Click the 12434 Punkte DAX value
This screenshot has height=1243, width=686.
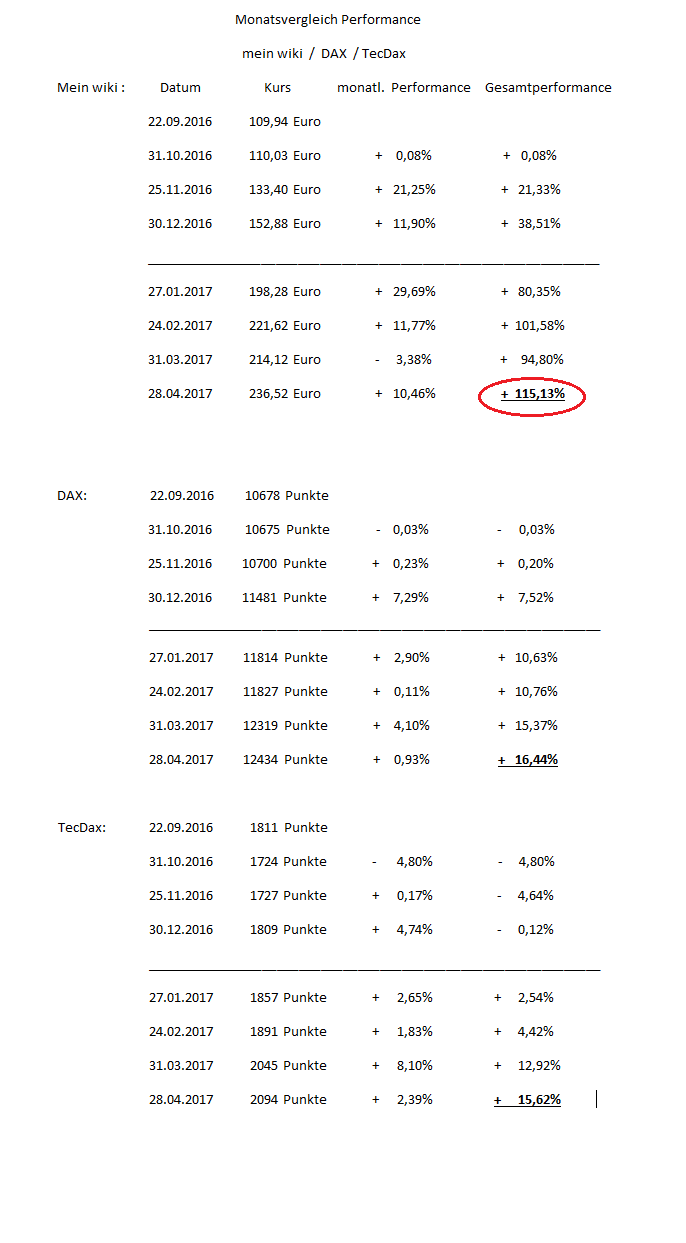285,760
